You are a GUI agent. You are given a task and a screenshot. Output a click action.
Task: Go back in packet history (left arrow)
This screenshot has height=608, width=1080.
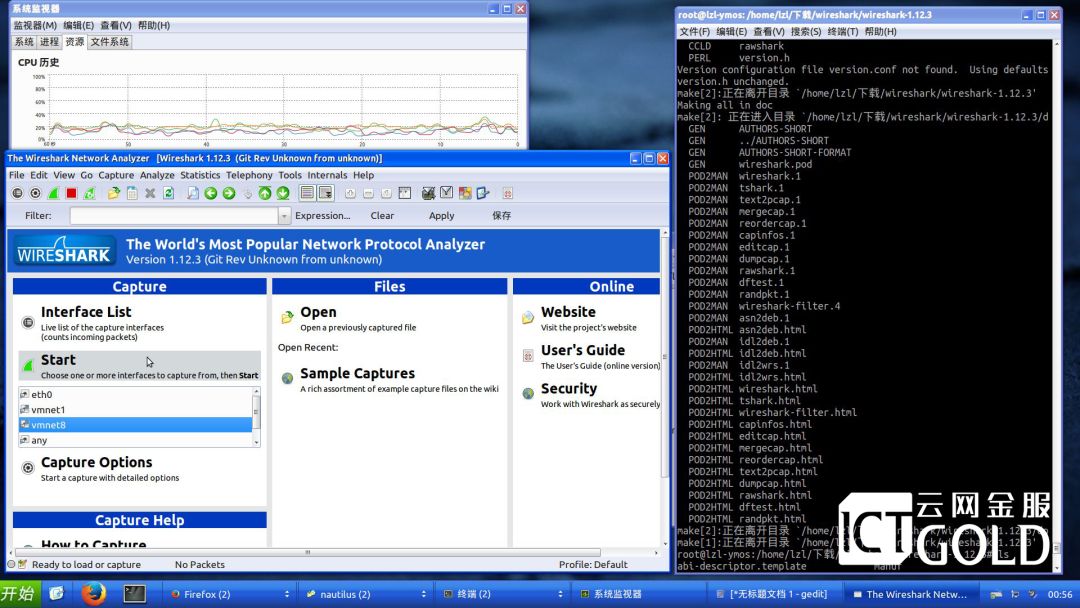211,193
